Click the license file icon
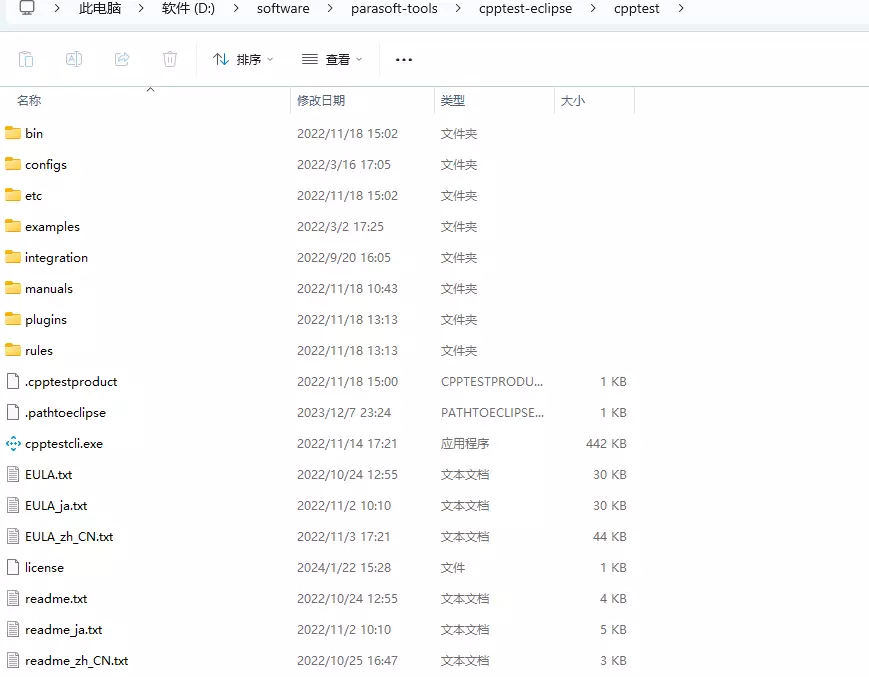Screen dimensions: 869x677 pos(13,567)
